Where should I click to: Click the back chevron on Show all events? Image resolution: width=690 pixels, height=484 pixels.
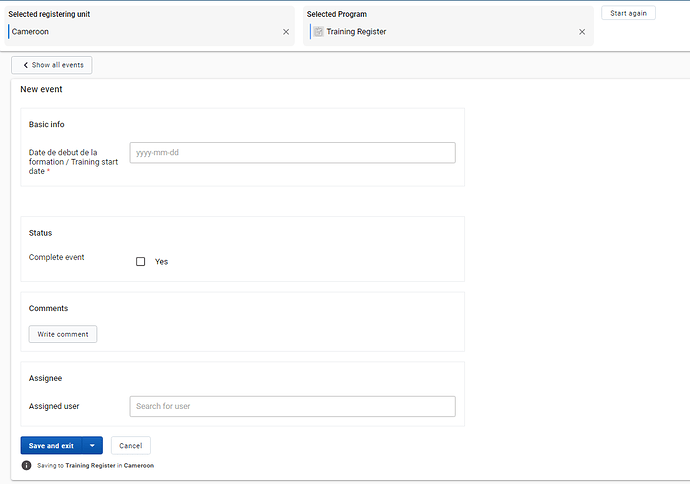pyautogui.click(x=25, y=65)
